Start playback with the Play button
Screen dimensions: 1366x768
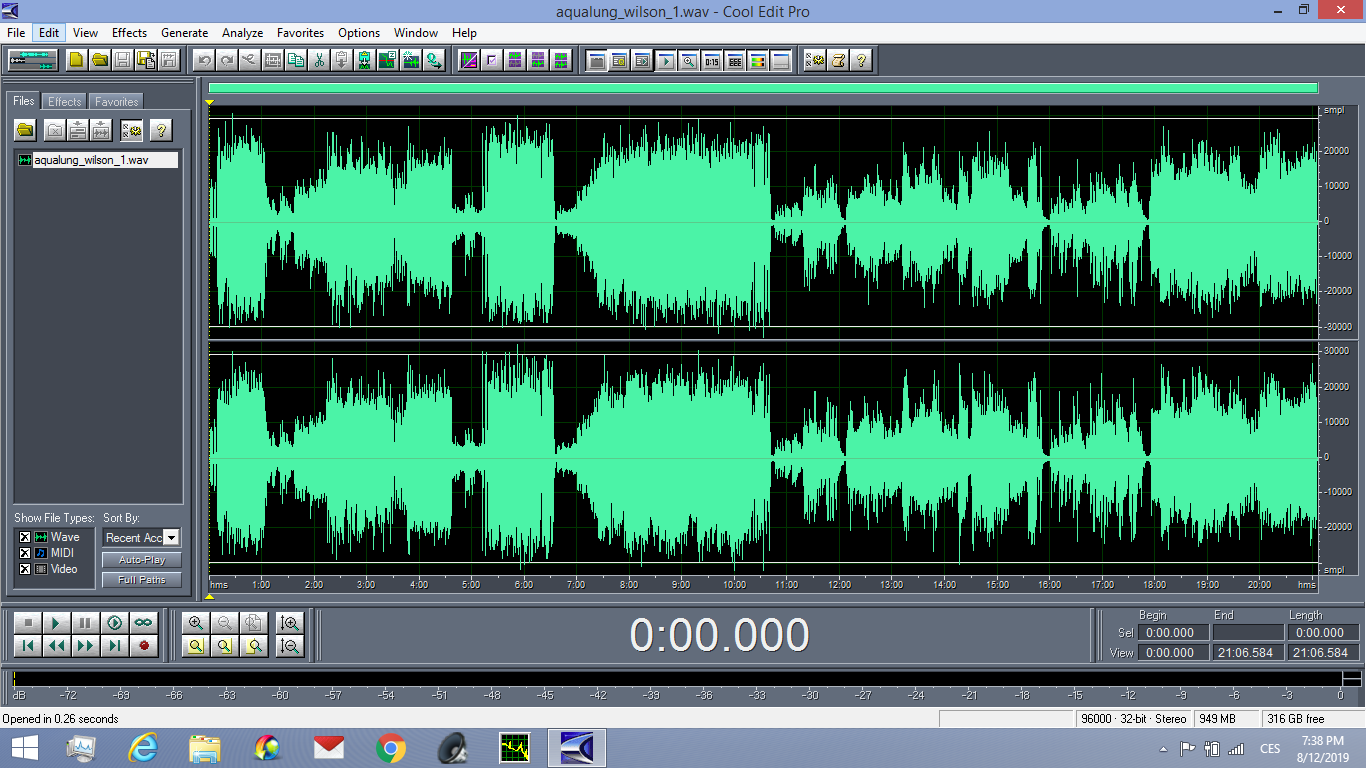coord(57,623)
